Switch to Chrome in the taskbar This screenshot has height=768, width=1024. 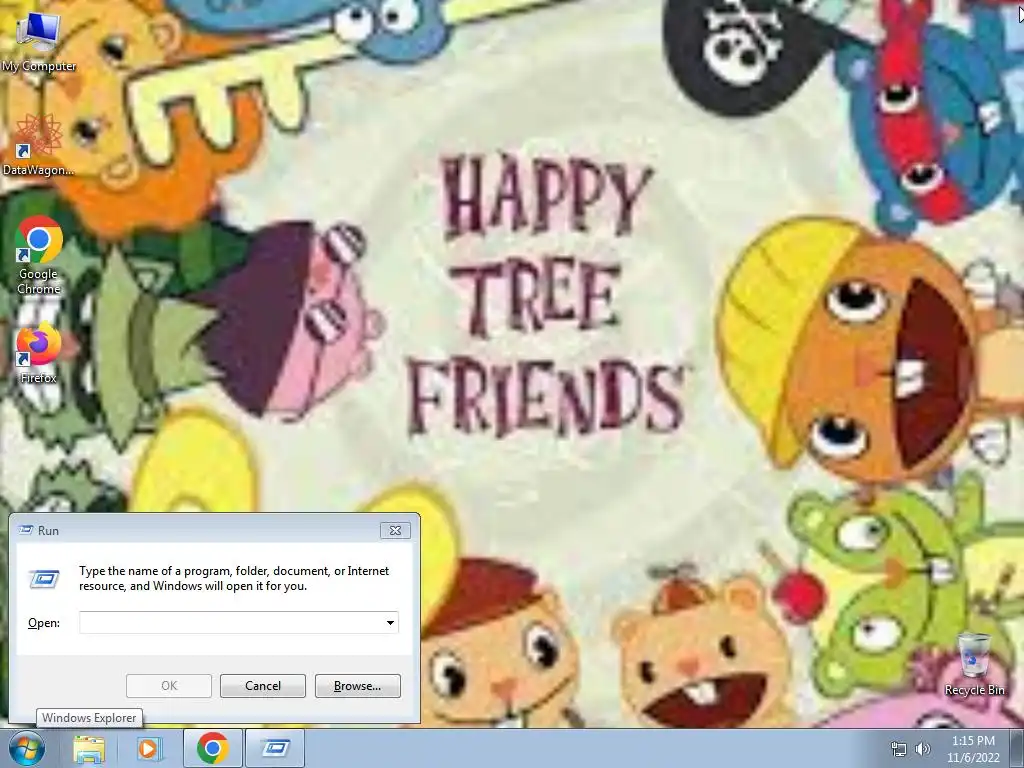point(213,748)
